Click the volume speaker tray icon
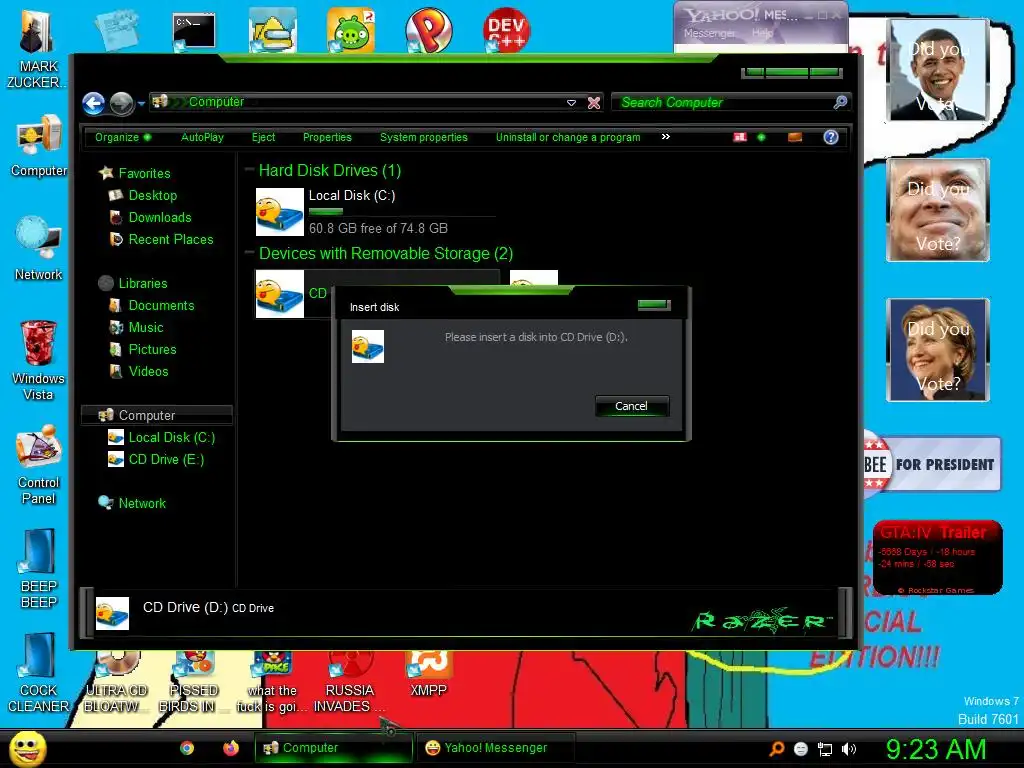Image resolution: width=1024 pixels, height=768 pixels. (849, 749)
